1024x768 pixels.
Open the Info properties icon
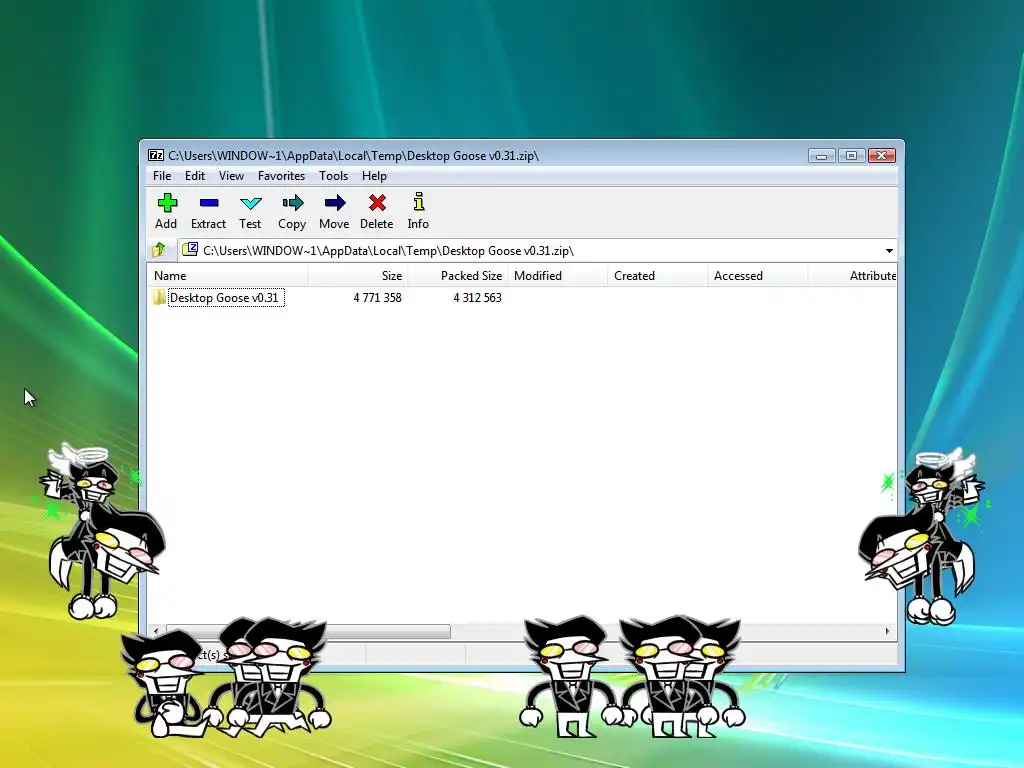[x=419, y=202]
